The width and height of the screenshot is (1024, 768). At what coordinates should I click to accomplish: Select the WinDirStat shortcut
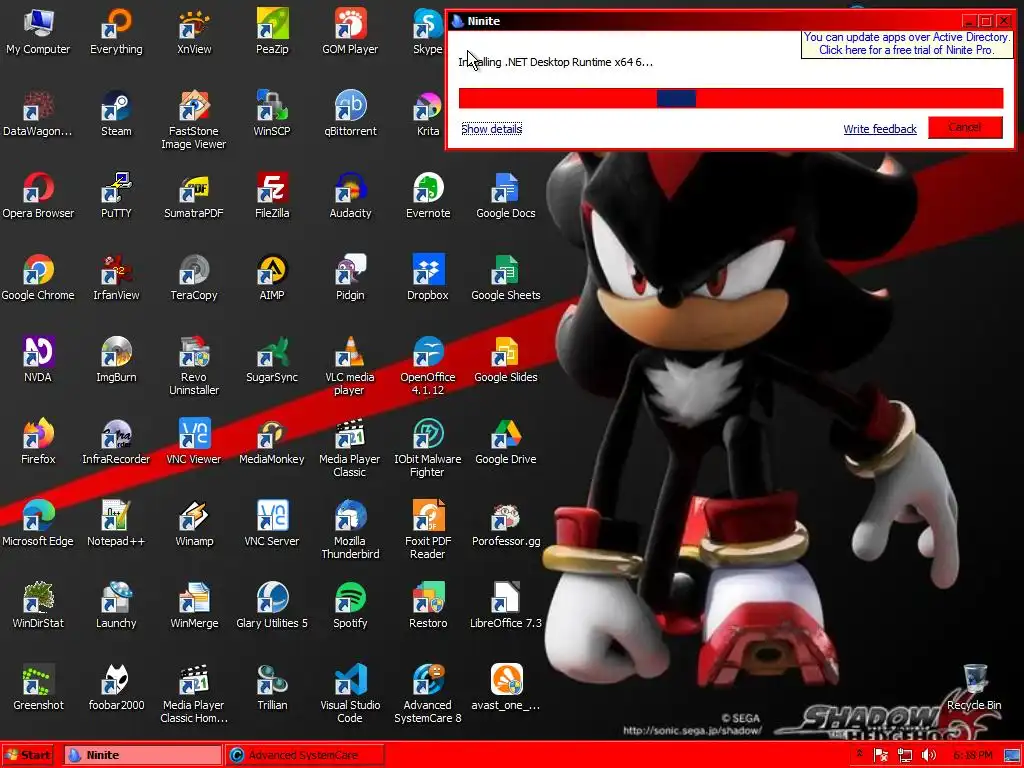(x=38, y=605)
